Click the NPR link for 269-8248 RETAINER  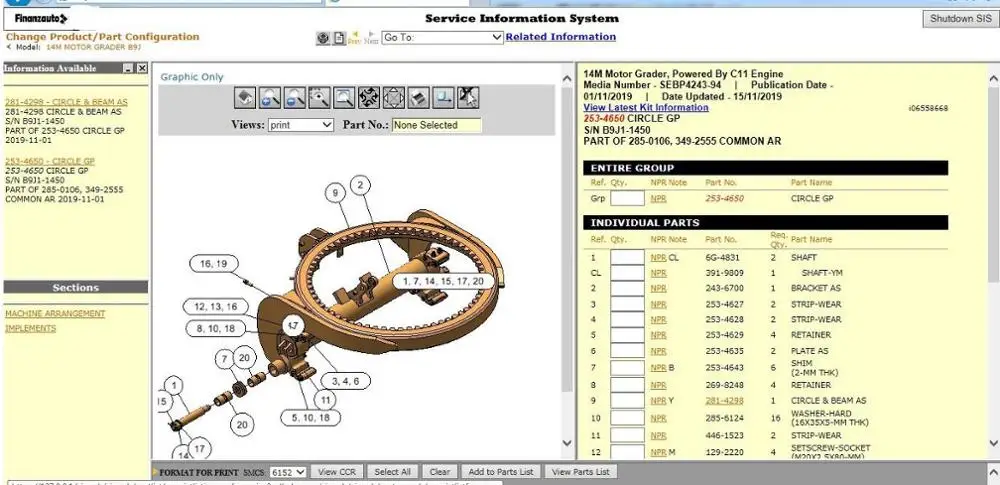tap(658, 385)
